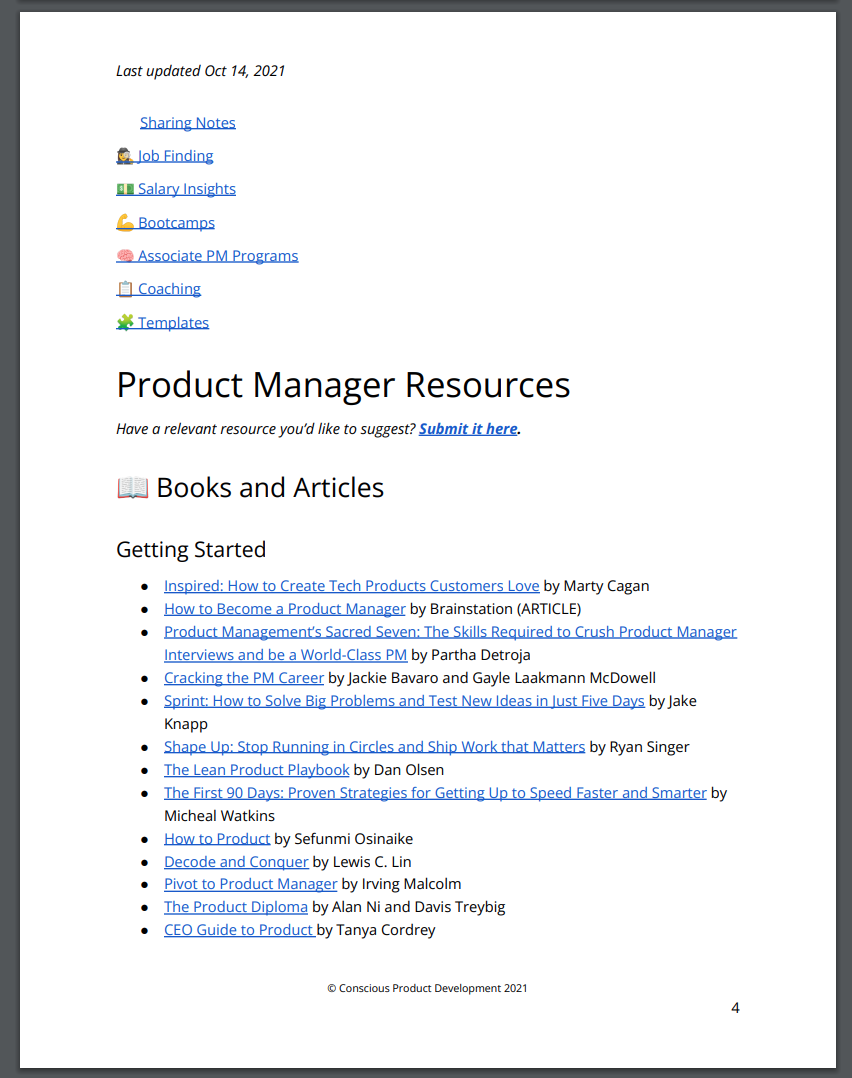Open the Sprint: How to Solve Big Problems link

[404, 701]
